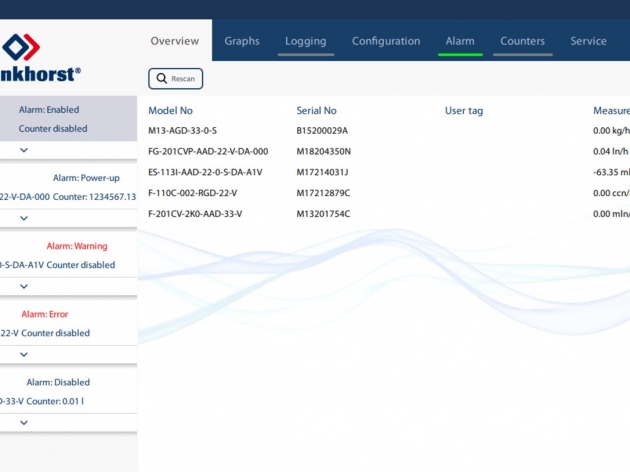The height and width of the screenshot is (472, 630).
Task: Expand the chevron under Alarm: Power-up card
Action: (x=24, y=218)
